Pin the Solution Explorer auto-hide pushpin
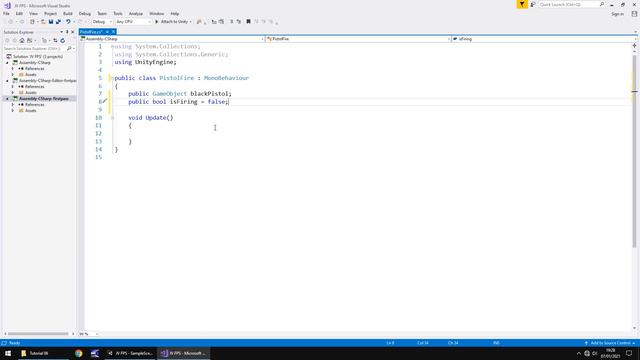Image resolution: width=640 pixels, height=360 pixels. (67, 32)
